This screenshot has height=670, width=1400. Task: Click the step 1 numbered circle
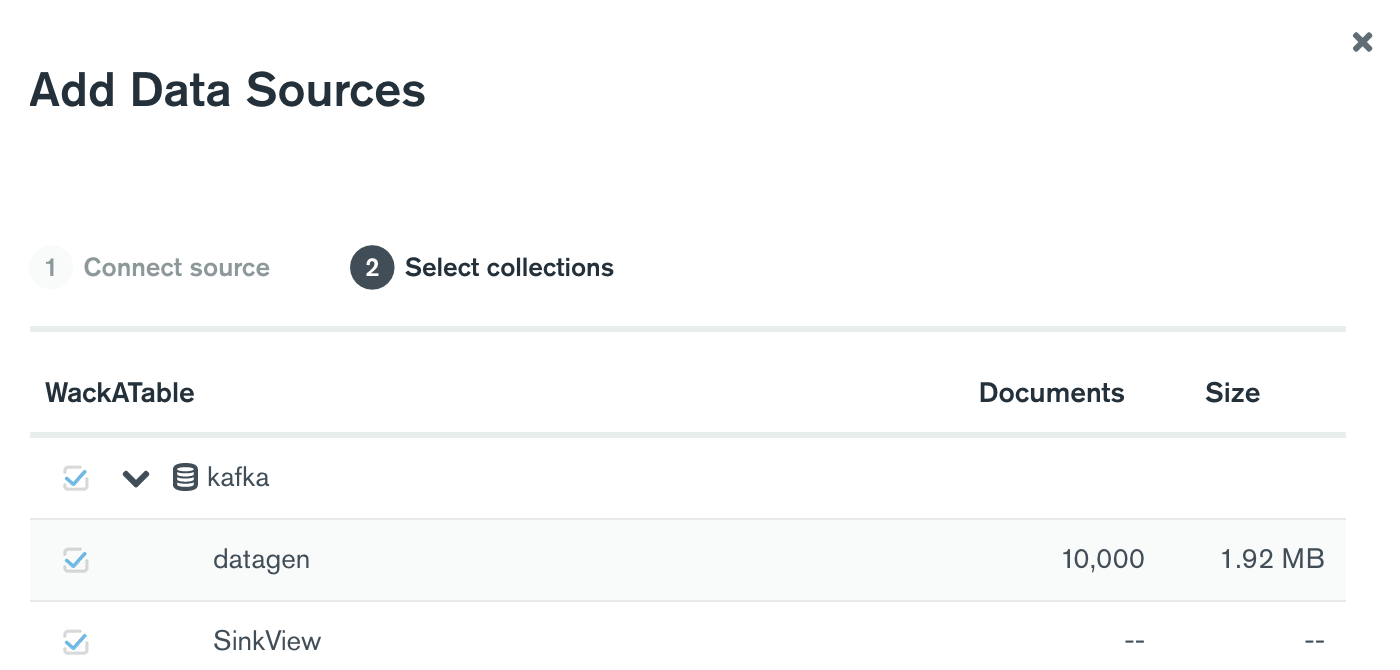[x=51, y=267]
